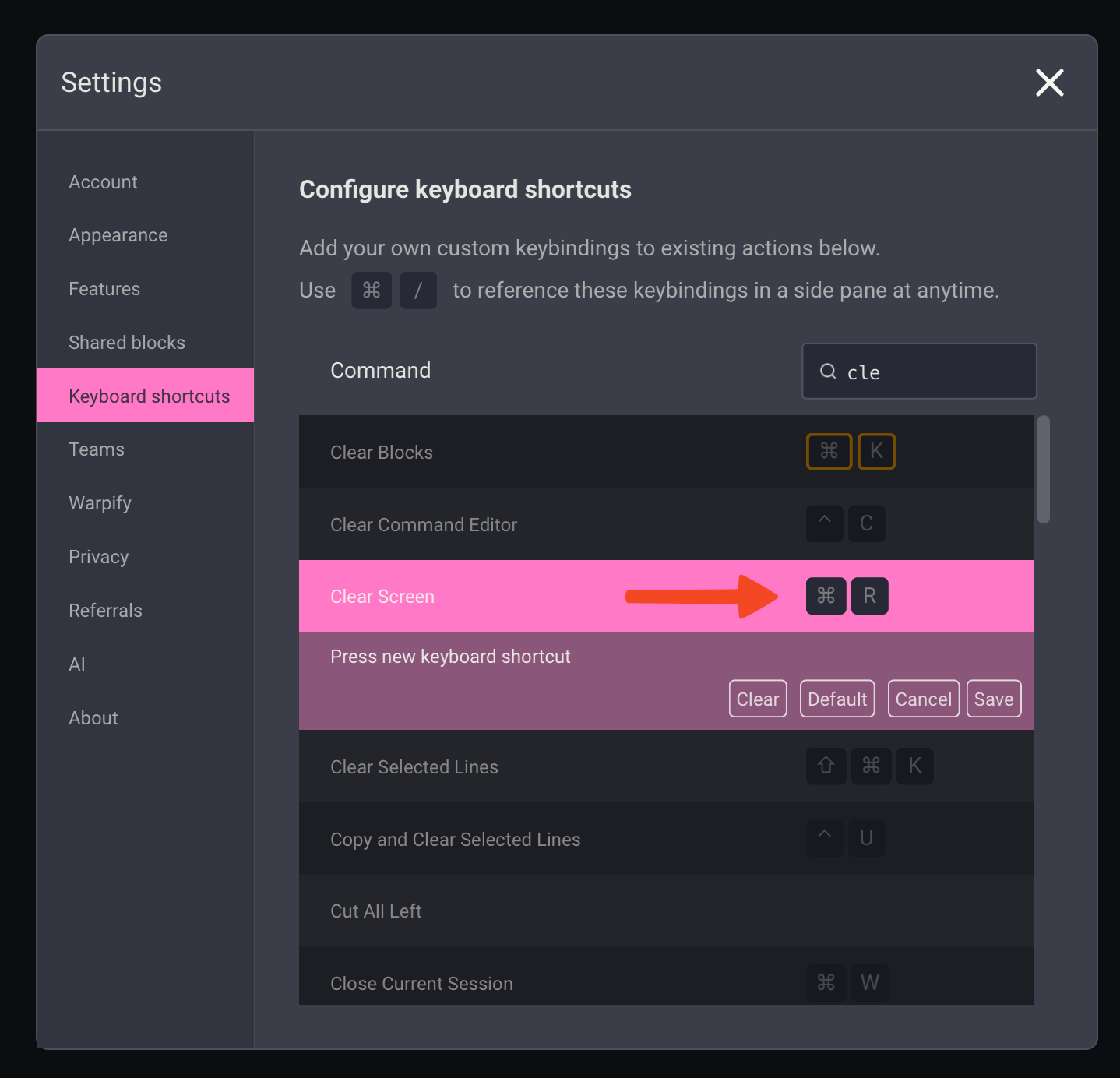This screenshot has width=1120, height=1078.
Task: Select Keyboard shortcuts in sidebar
Action: (146, 396)
